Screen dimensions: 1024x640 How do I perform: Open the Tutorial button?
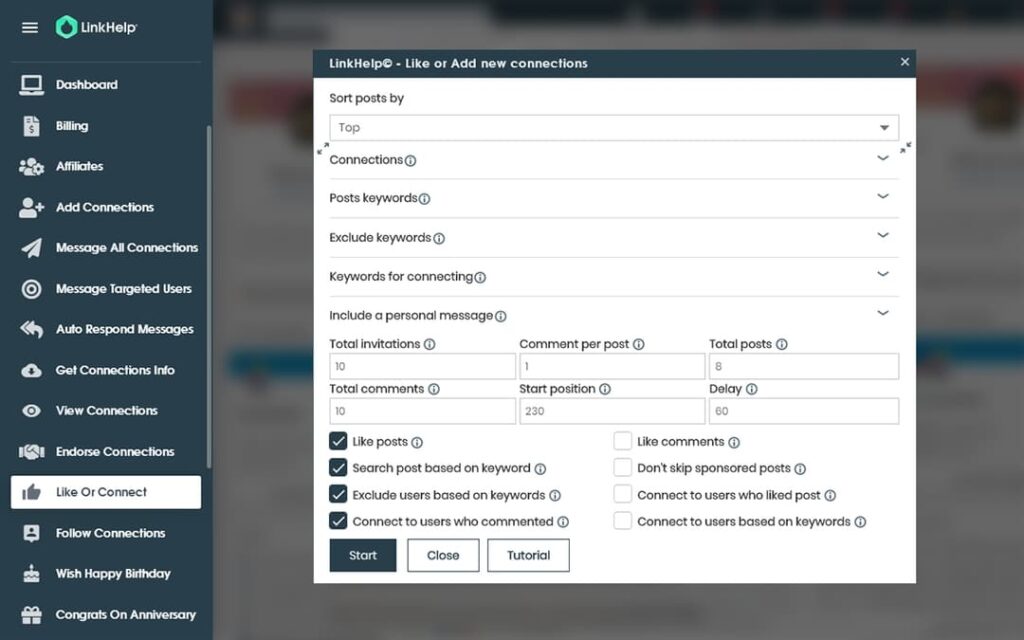pyautogui.click(x=528, y=555)
